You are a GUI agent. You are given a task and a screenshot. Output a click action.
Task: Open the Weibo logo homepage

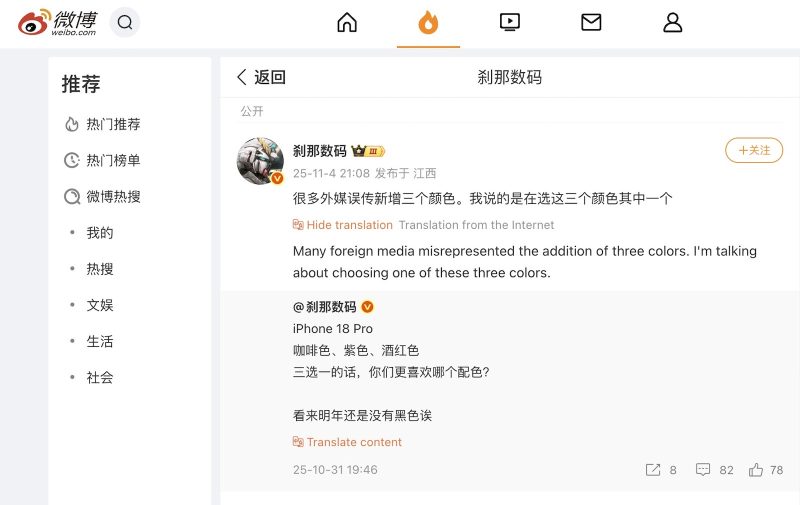[57, 22]
